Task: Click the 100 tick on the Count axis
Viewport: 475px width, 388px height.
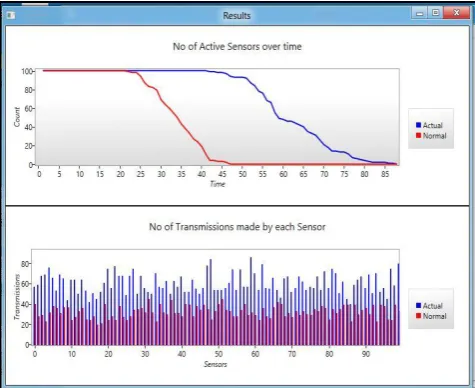Action: point(27,71)
